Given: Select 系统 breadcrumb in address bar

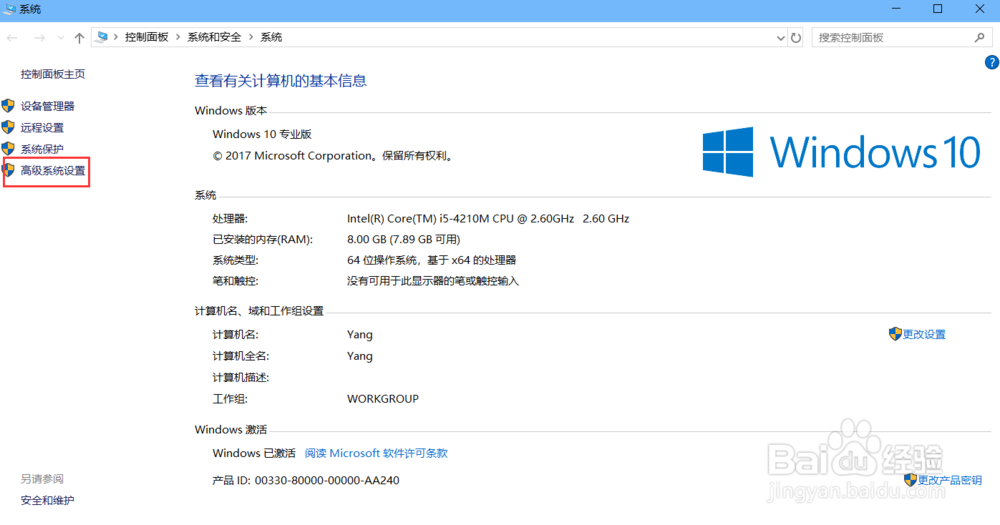Looking at the screenshot, I should [271, 38].
